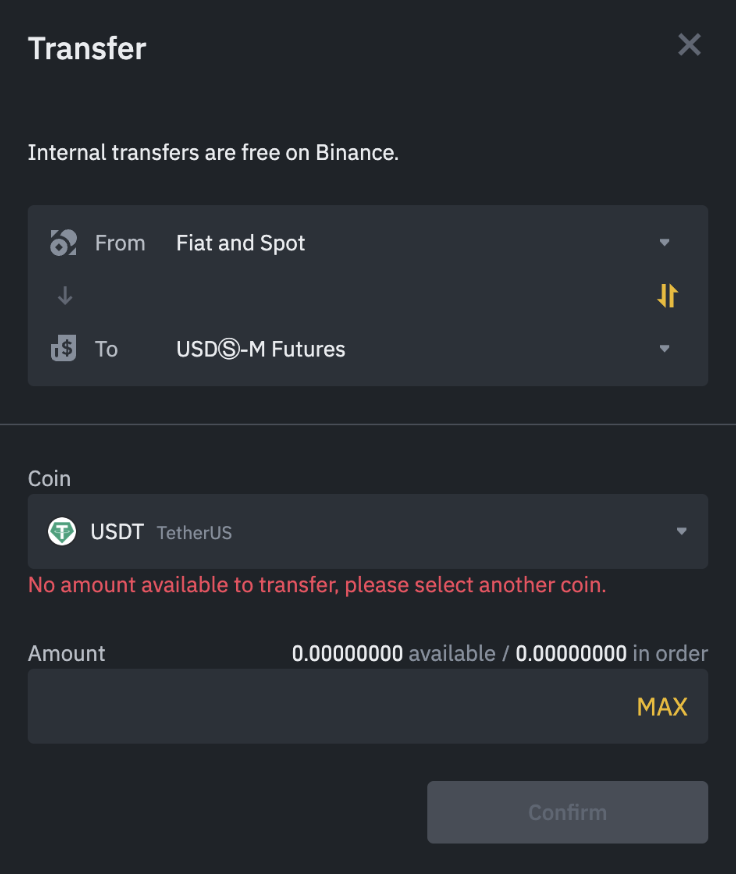
Task: Select the Fiat and Spot source account
Action: tap(241, 243)
